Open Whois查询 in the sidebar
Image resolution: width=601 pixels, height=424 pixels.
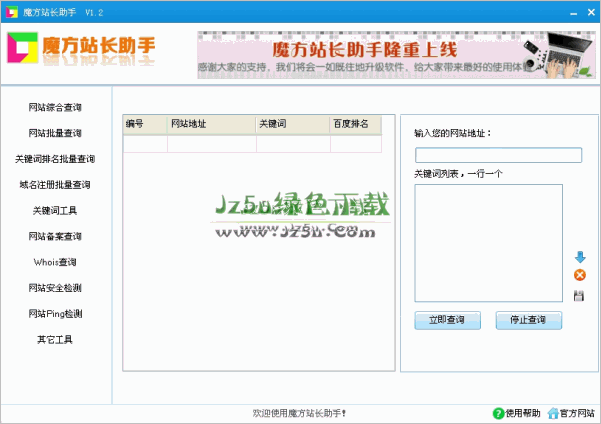point(55,262)
